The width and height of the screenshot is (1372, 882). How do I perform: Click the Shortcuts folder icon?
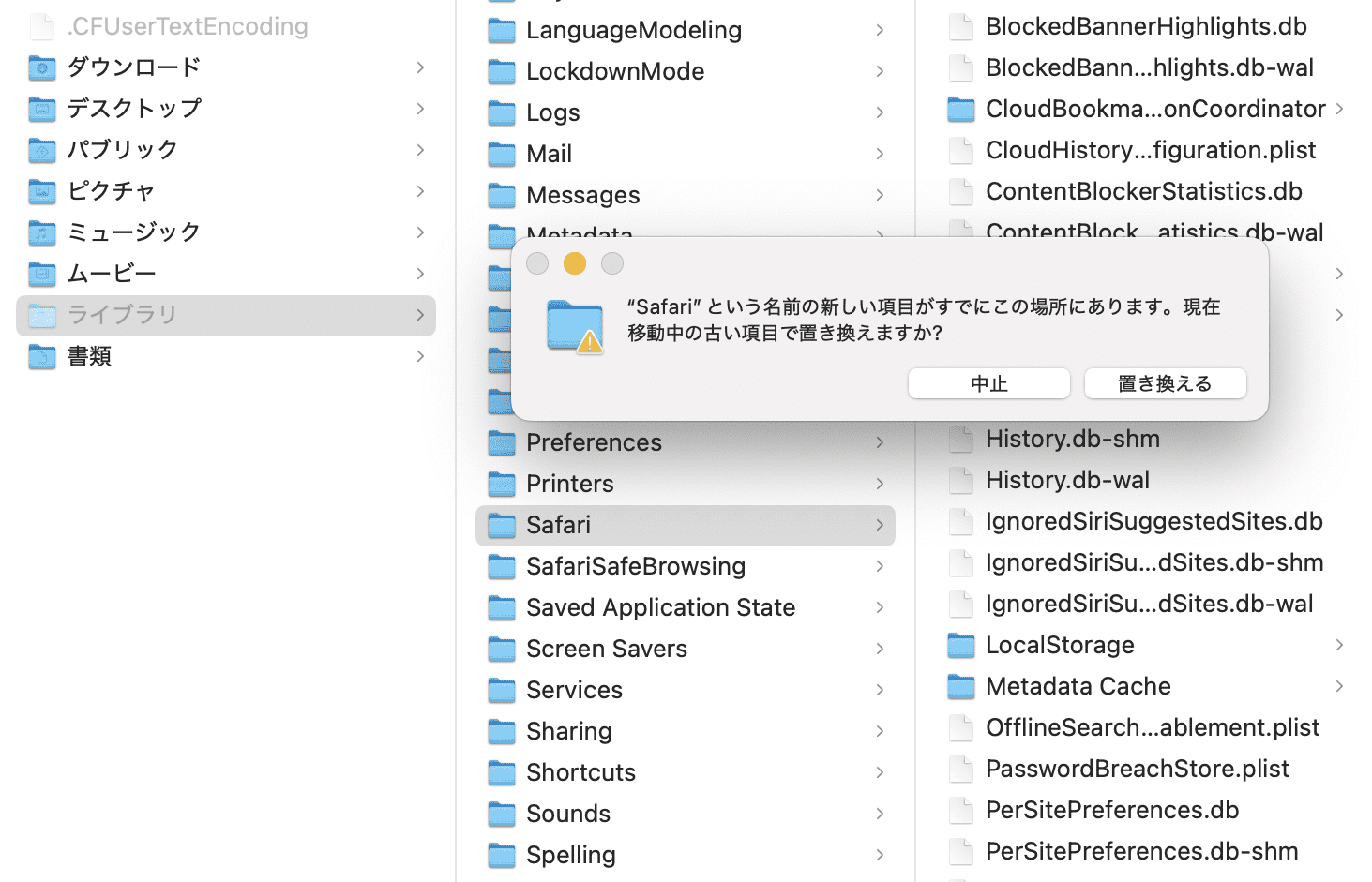coord(502,772)
